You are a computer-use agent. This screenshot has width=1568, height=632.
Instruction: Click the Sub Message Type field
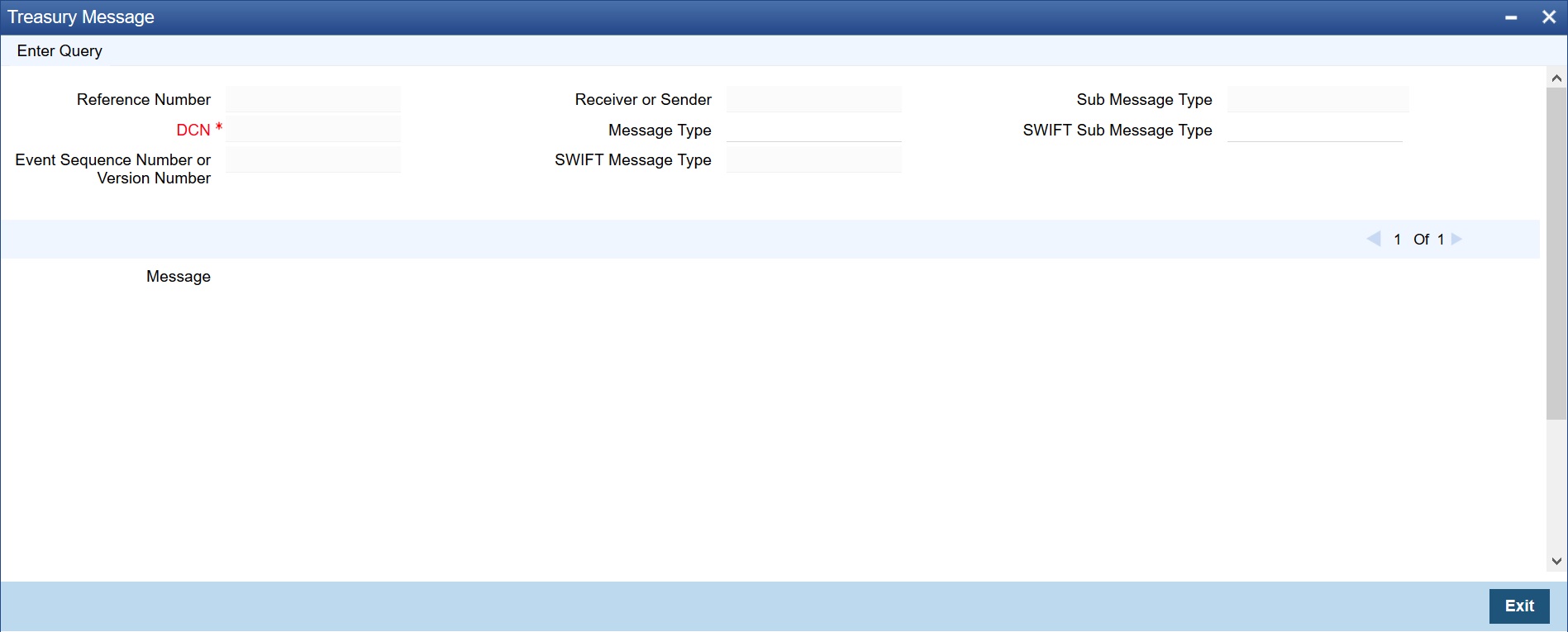tap(1318, 99)
